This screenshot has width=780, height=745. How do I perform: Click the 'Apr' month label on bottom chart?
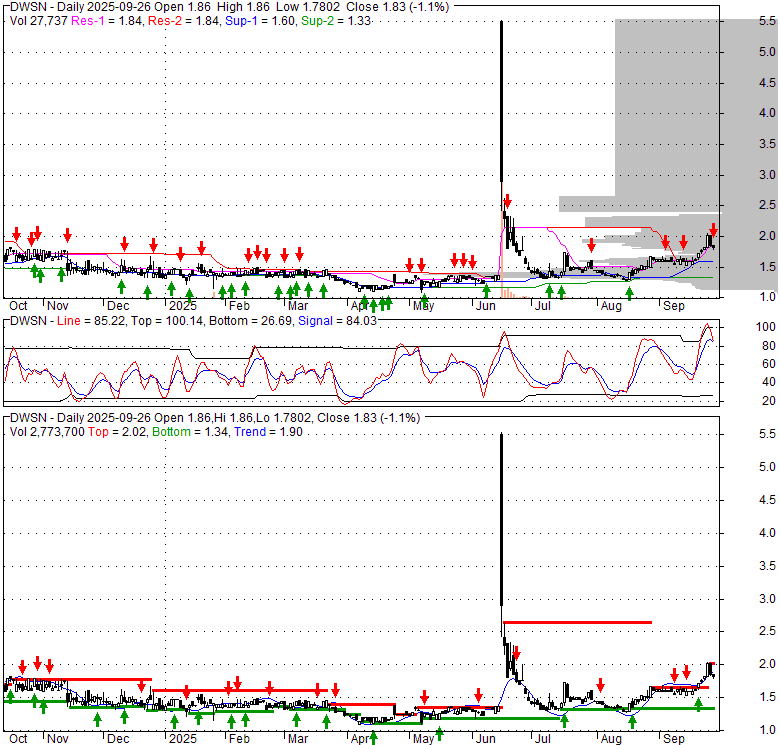click(360, 739)
